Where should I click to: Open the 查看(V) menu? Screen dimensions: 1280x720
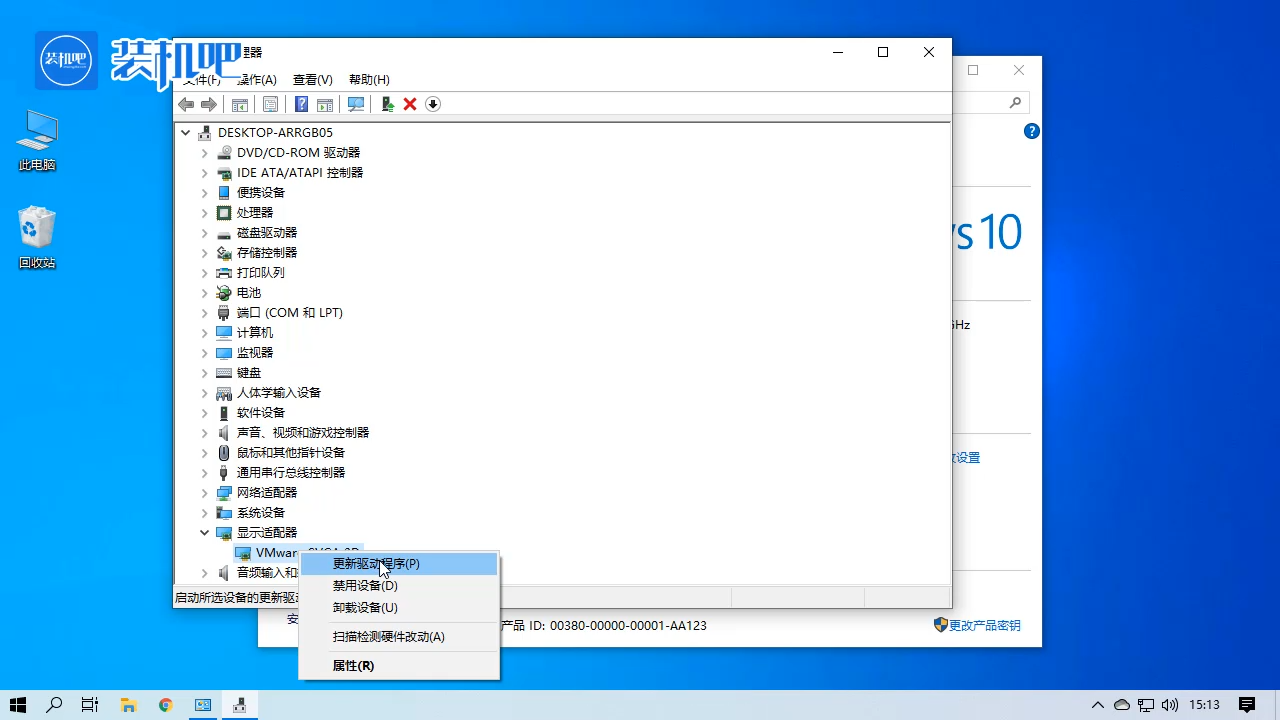311,79
